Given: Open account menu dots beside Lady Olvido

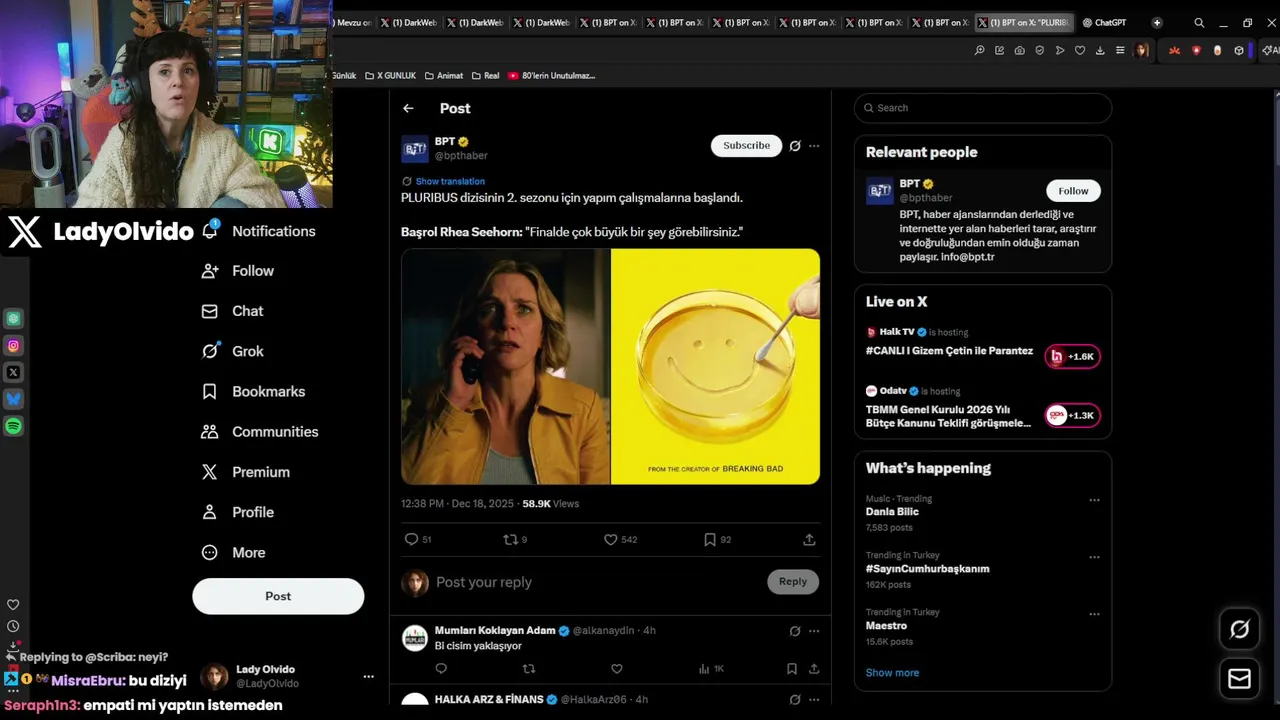Looking at the screenshot, I should [x=368, y=677].
